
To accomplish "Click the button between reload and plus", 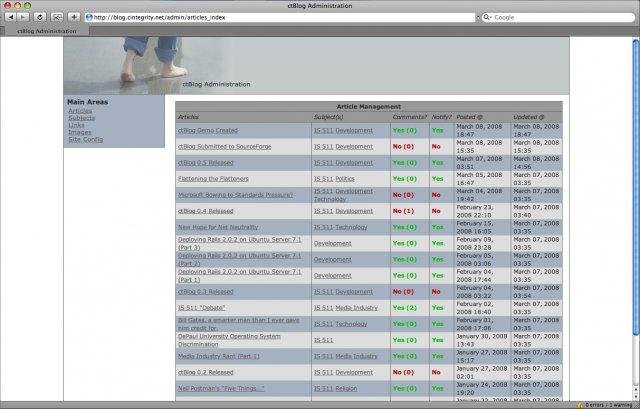I will pos(57,17).
